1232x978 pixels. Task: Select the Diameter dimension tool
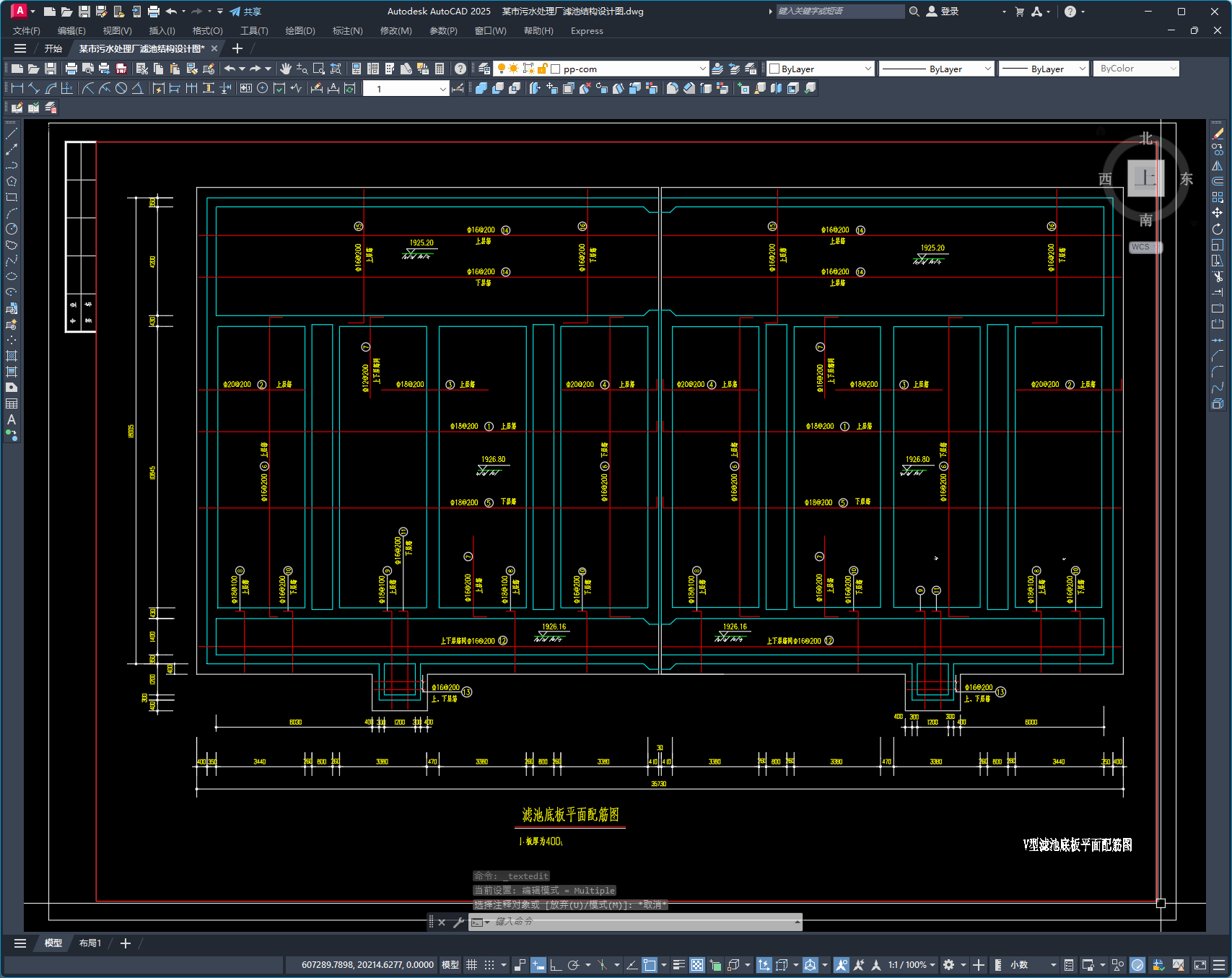pos(121,88)
